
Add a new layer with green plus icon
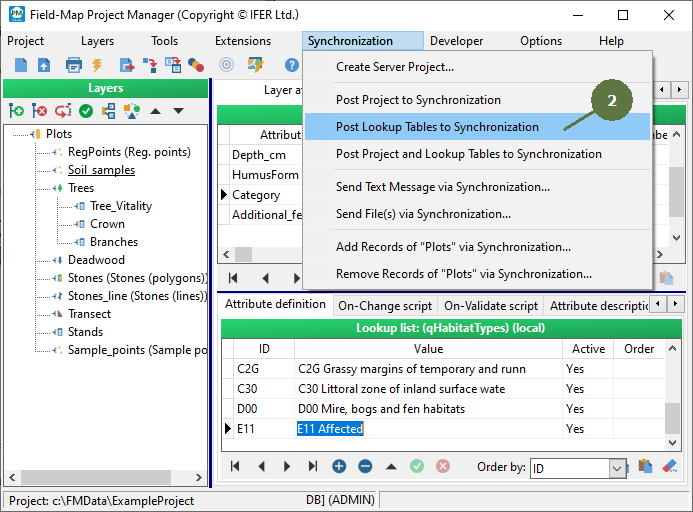(x=16, y=111)
